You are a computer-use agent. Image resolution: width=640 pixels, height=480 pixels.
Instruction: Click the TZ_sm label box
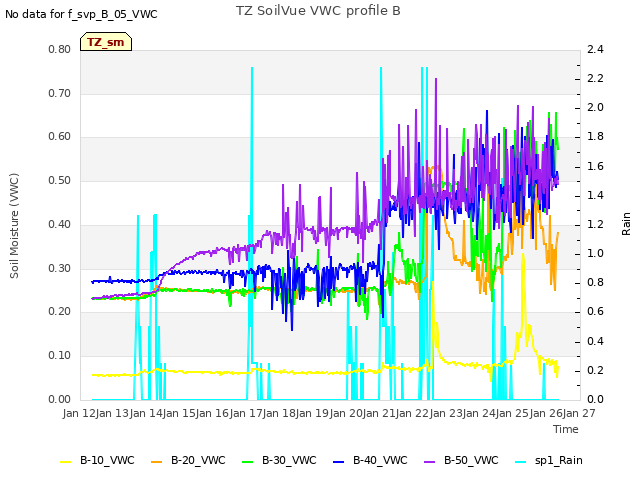click(x=106, y=42)
